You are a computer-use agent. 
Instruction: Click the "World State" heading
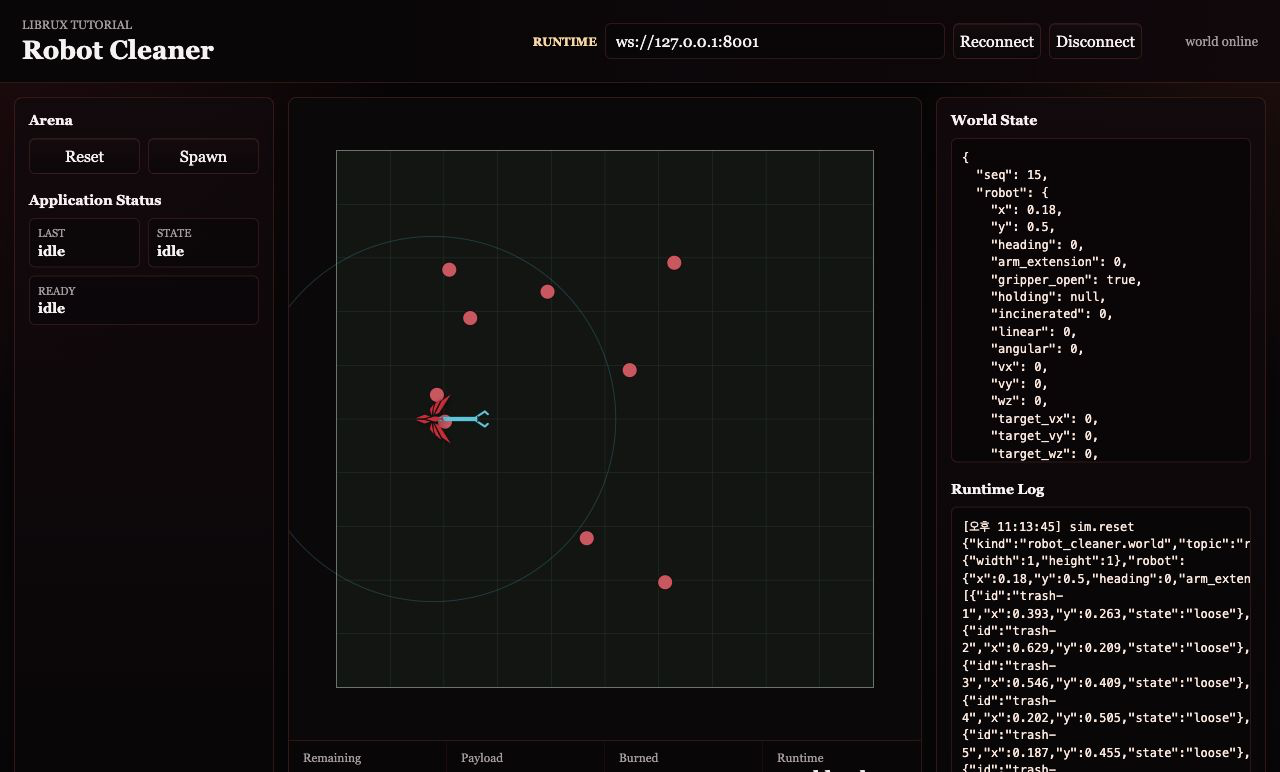[x=994, y=120]
